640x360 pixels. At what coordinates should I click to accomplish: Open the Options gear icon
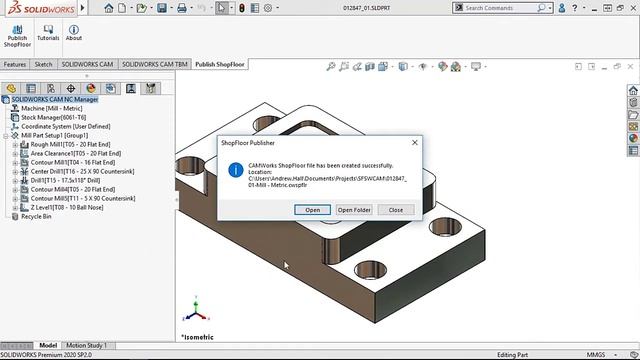coord(268,8)
